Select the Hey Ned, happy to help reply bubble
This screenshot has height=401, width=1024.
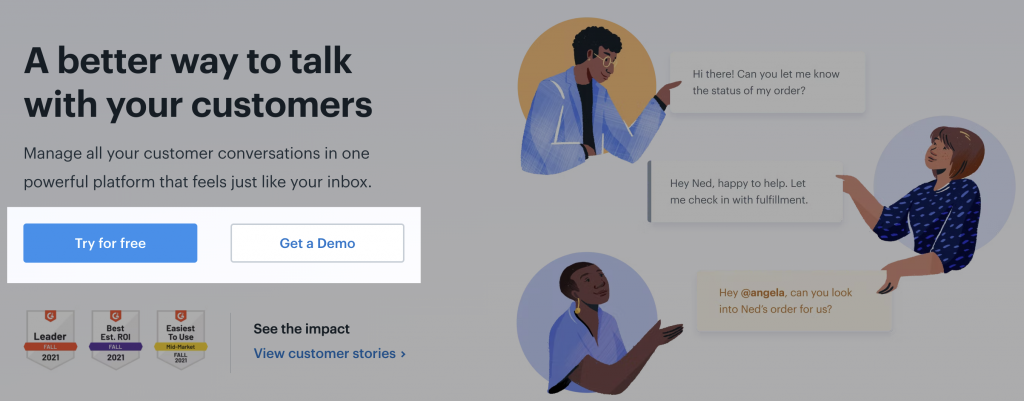pyautogui.click(x=745, y=192)
